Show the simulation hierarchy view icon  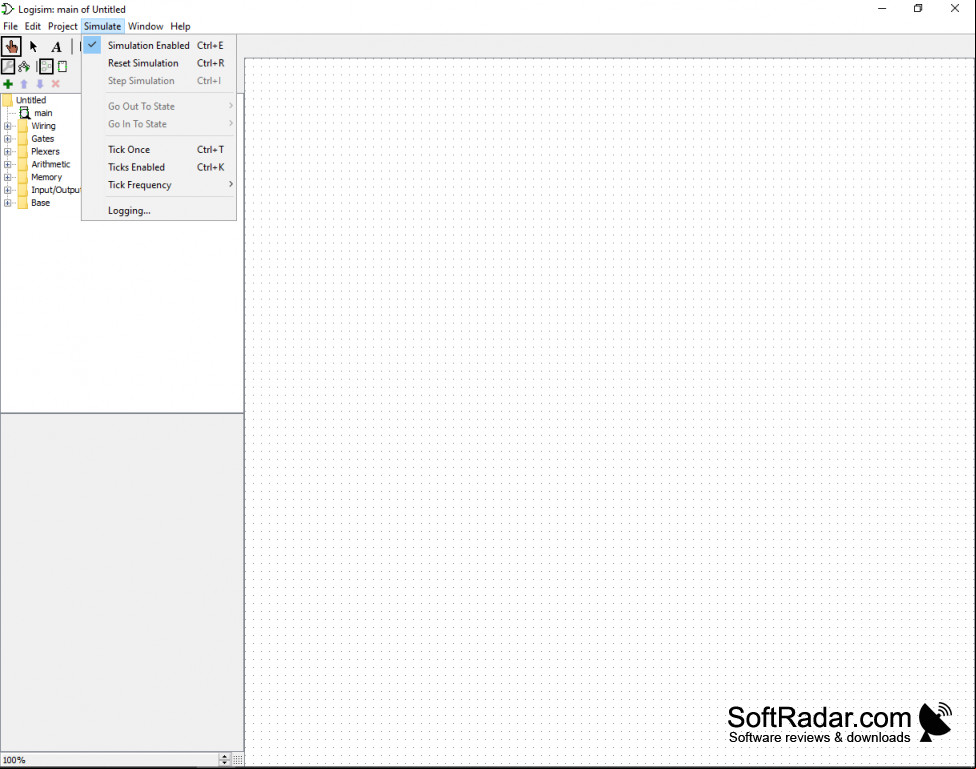click(x=24, y=66)
